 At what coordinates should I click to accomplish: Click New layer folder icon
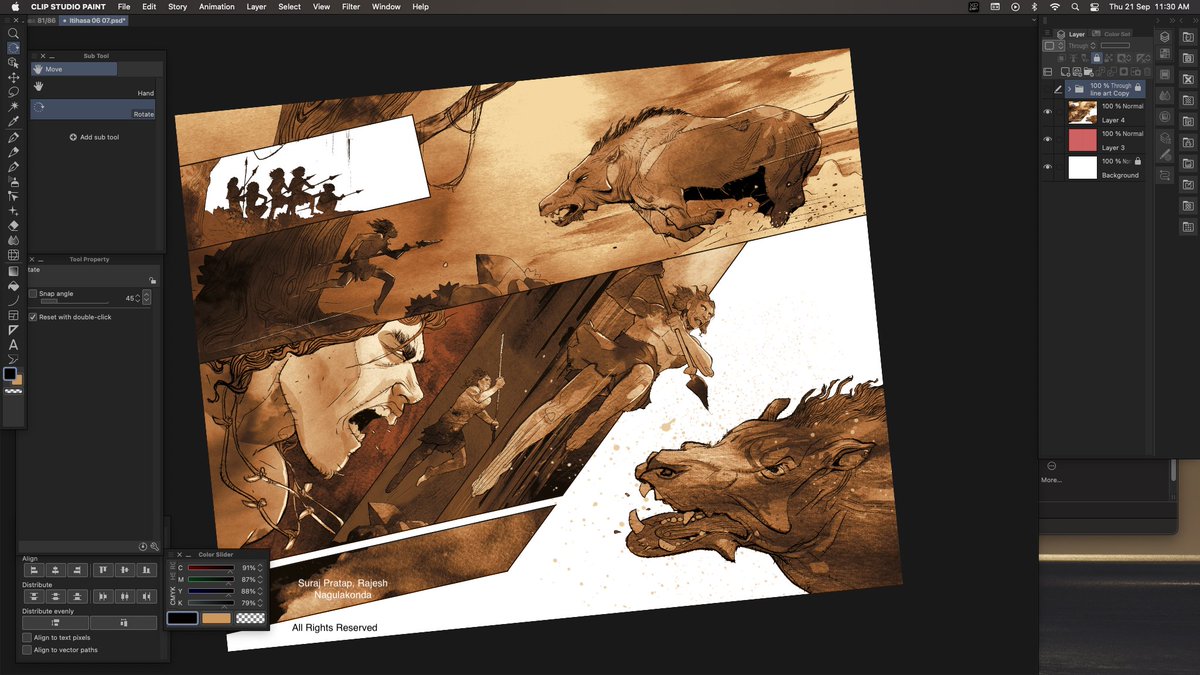[x=1088, y=72]
